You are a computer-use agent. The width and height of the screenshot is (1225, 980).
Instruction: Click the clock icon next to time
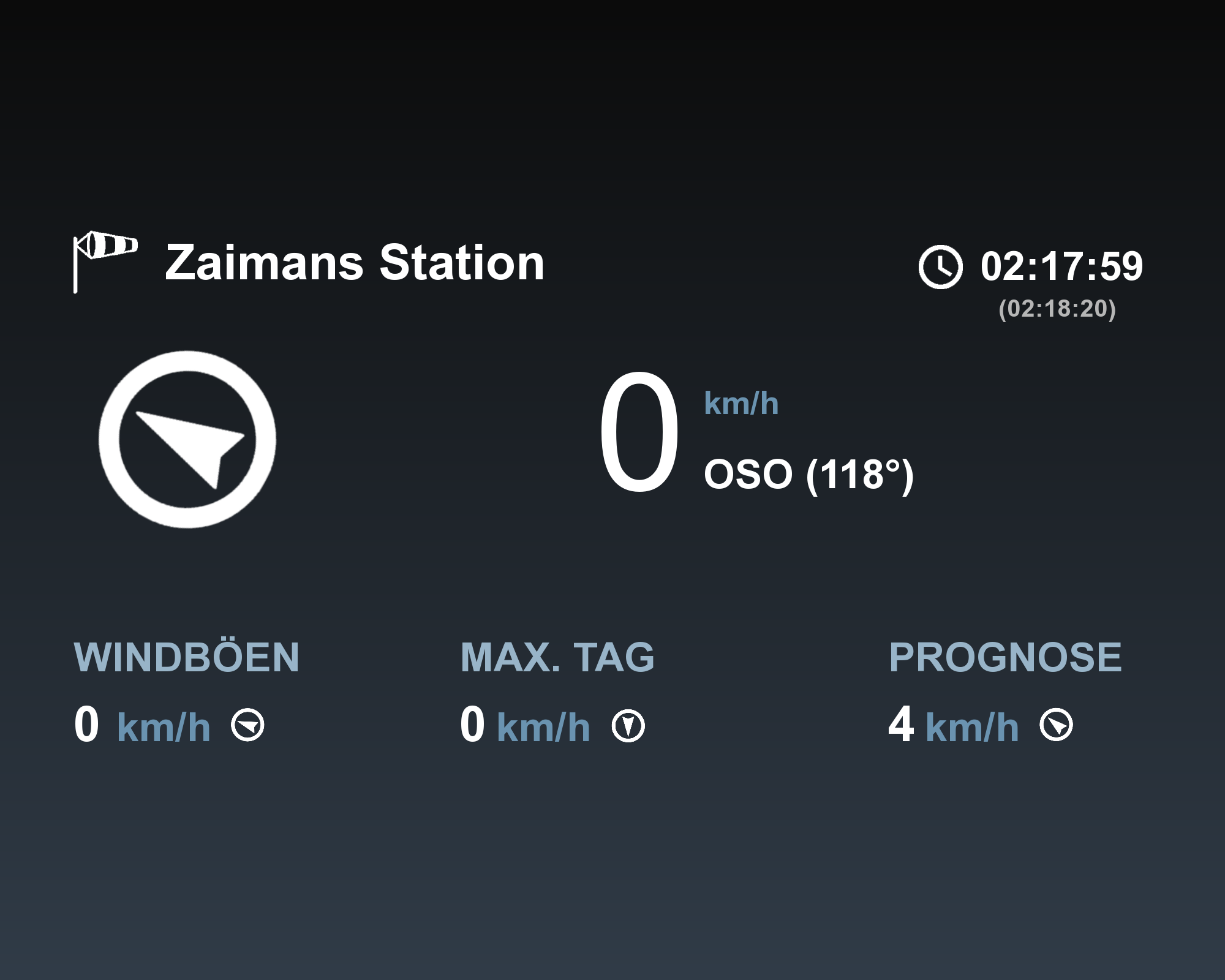[x=940, y=267]
